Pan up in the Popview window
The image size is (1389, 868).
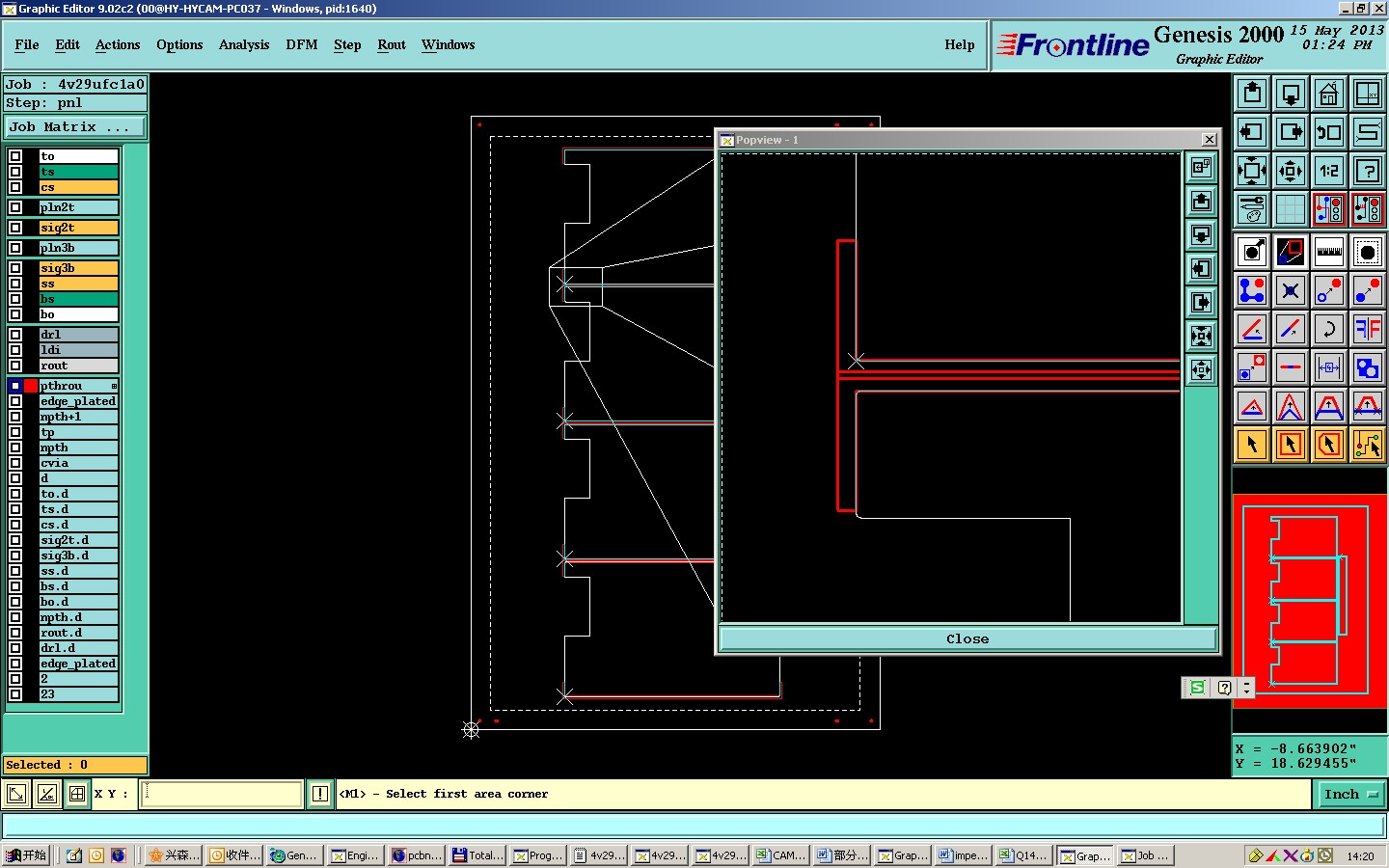point(1201,202)
